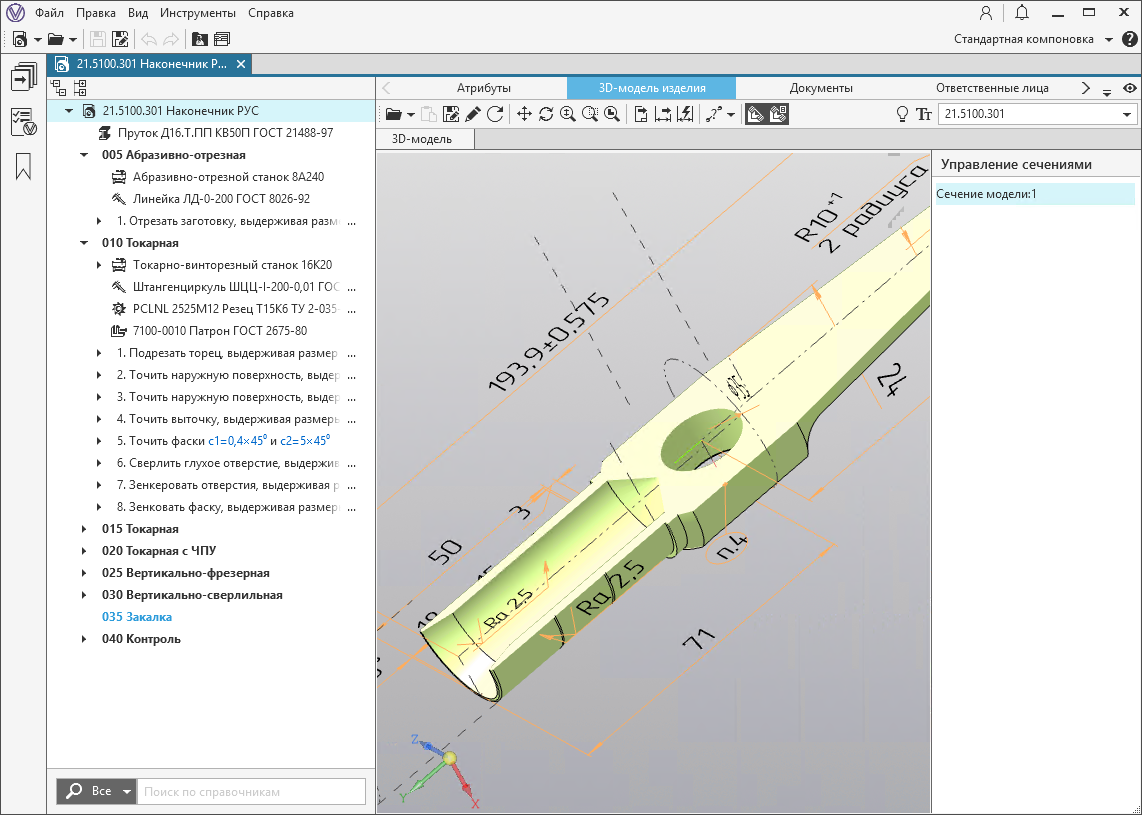Open the 21.5100.301 combo box dropdown
1142x815 pixels.
(1125, 115)
